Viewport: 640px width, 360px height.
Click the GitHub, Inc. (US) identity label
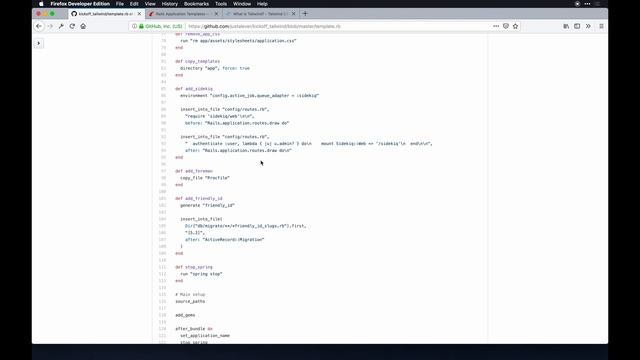(164, 26)
